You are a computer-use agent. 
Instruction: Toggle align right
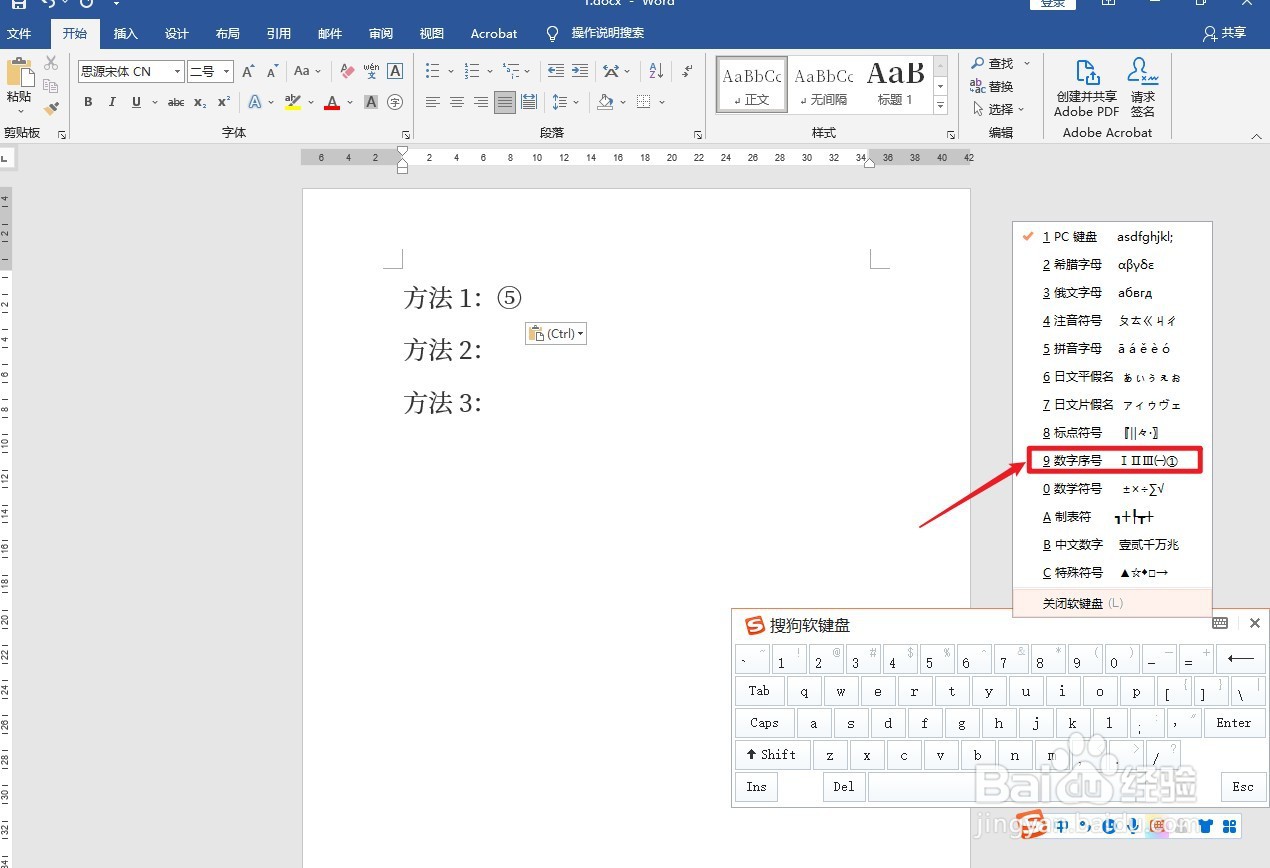[481, 102]
